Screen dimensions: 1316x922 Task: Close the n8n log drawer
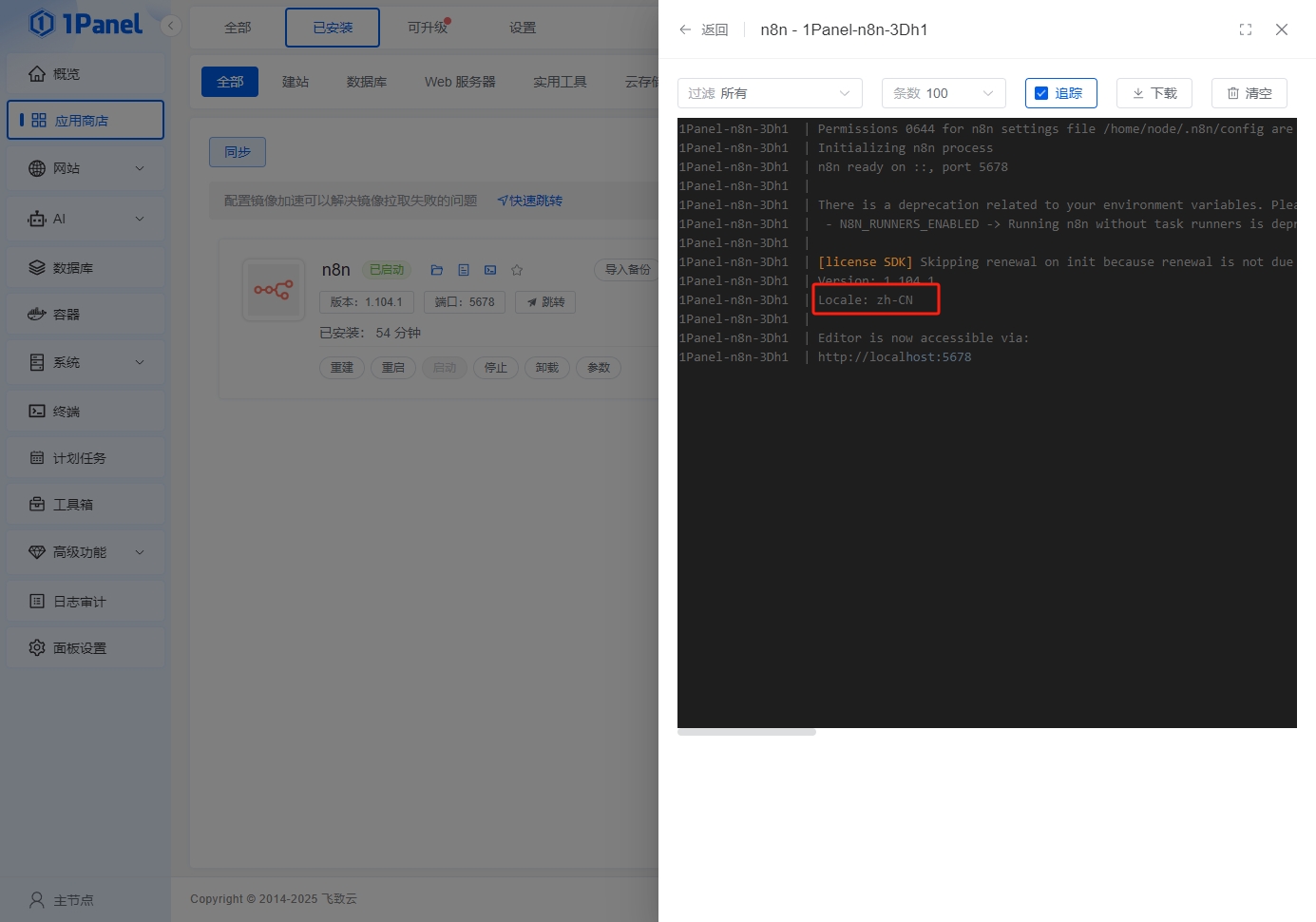tap(1282, 29)
